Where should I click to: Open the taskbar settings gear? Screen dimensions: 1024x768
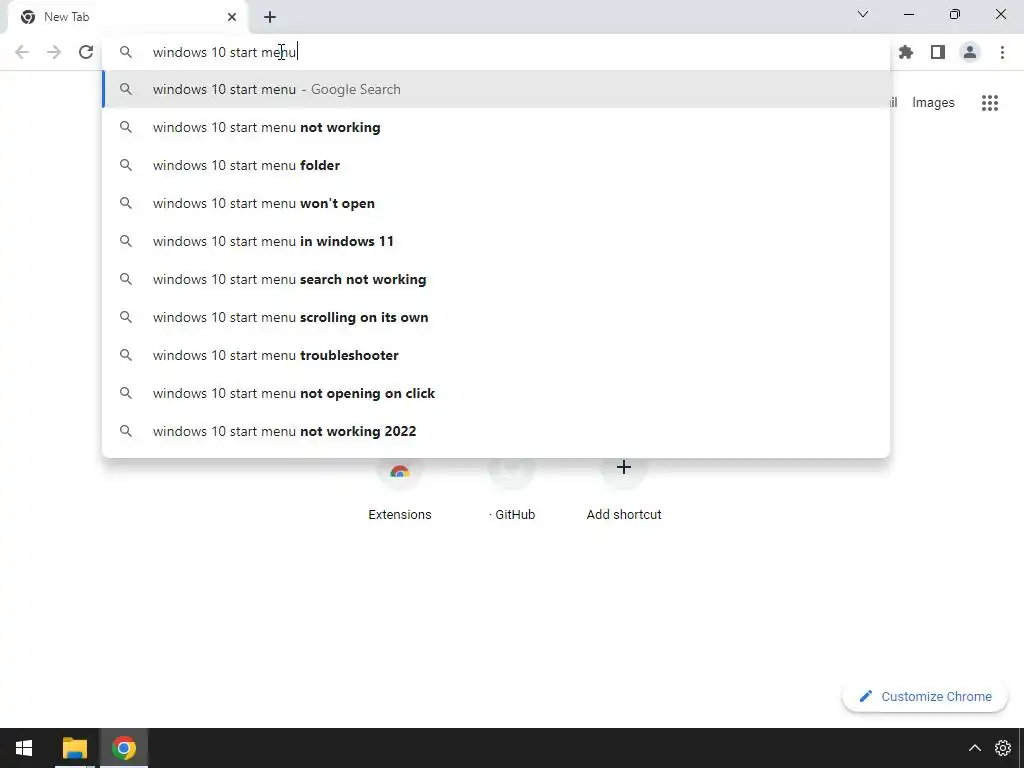coord(1003,748)
